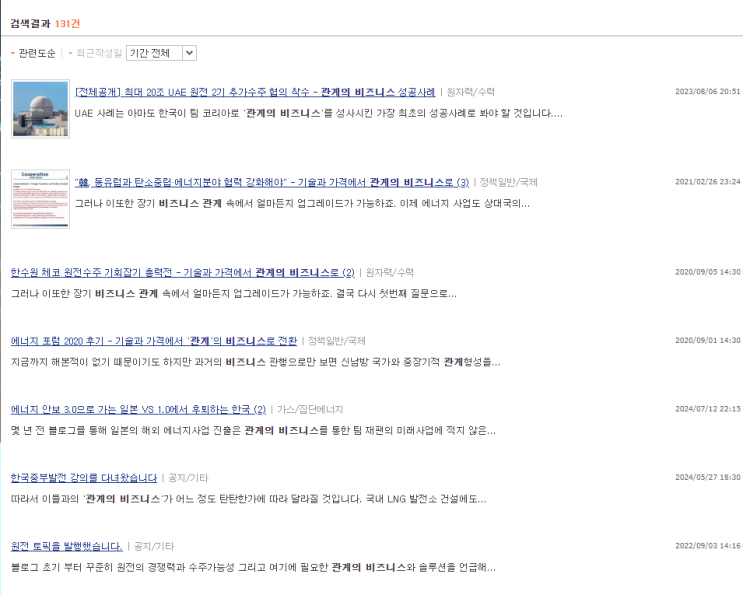Click the snippet starting '블로그 초기 부터 꾸준히'

point(253,568)
